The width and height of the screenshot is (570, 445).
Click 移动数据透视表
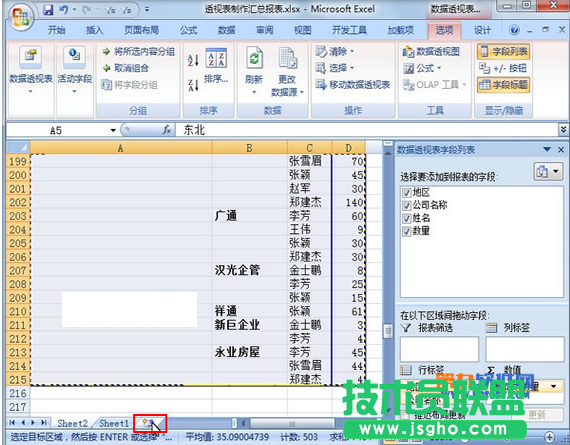point(353,85)
